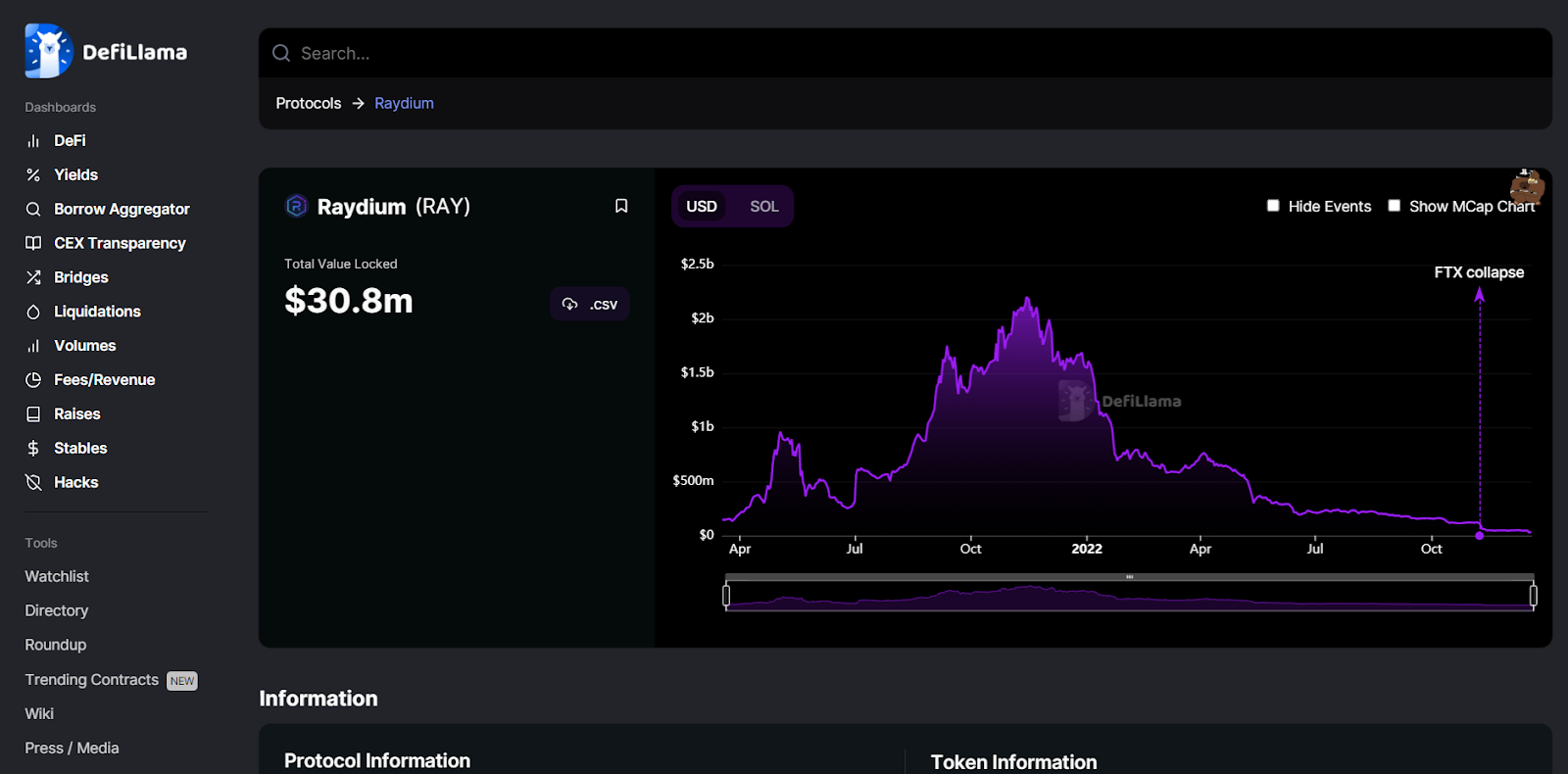This screenshot has height=774, width=1568.
Task: Open the Yields dashboard
Action: (x=76, y=175)
